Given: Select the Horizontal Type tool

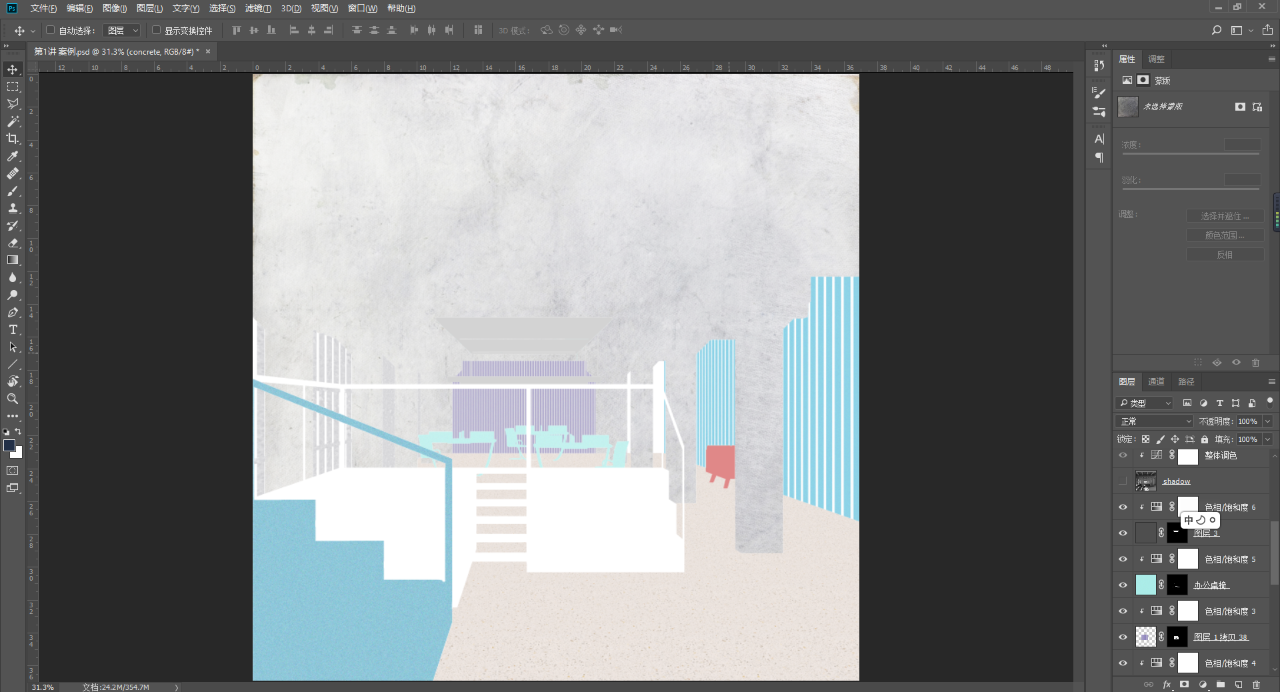Looking at the screenshot, I should click(13, 330).
